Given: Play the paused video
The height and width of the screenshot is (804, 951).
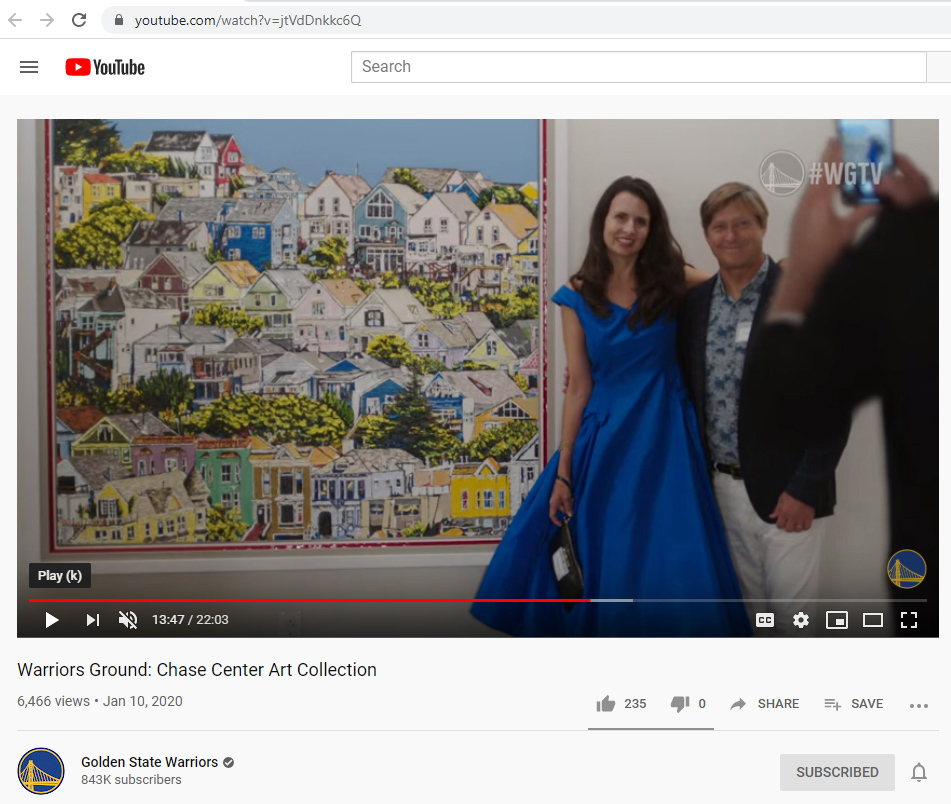Looking at the screenshot, I should 52,620.
